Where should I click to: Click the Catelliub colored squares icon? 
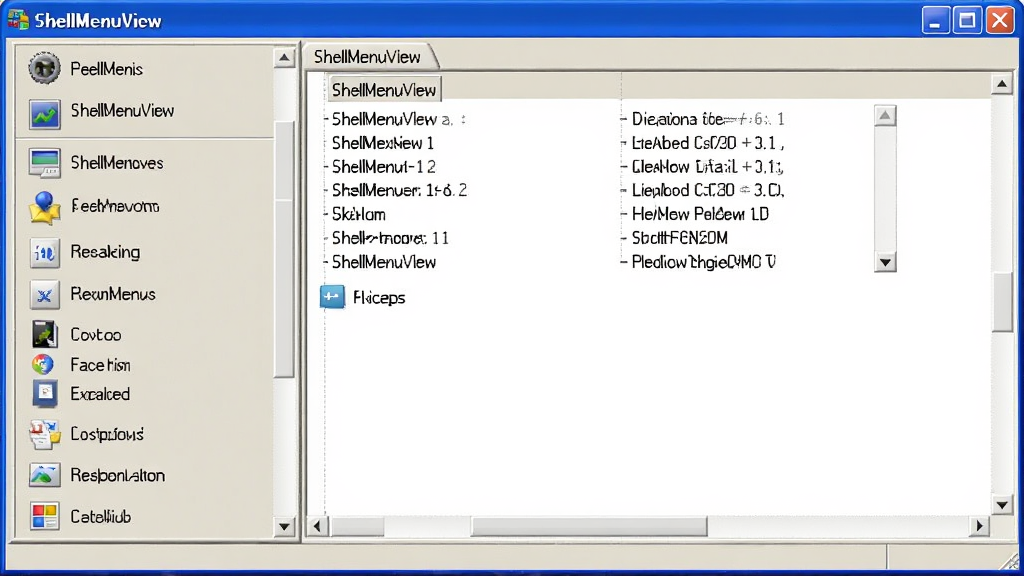pyautogui.click(x=44, y=516)
